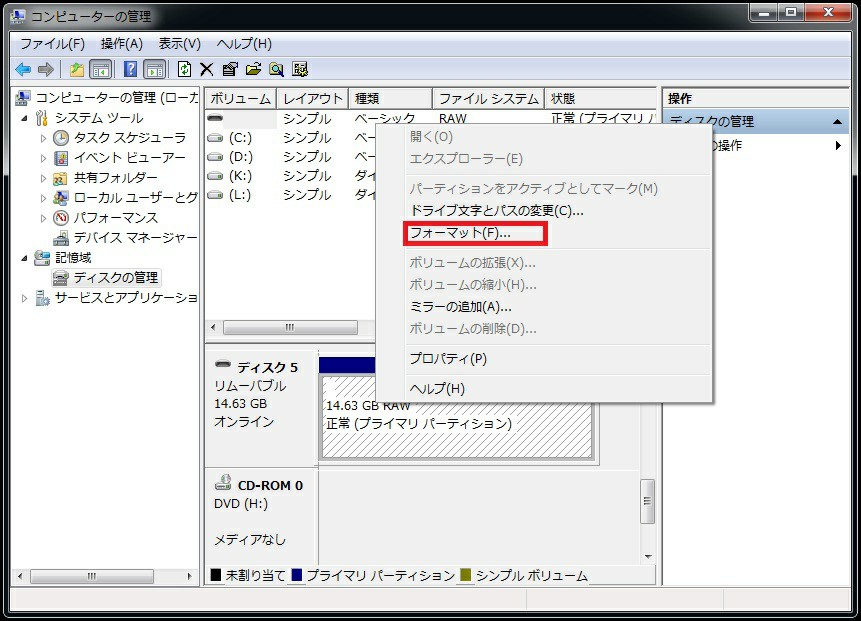Collapse the システム ツール tree node
This screenshot has width=861, height=621.
coord(24,118)
